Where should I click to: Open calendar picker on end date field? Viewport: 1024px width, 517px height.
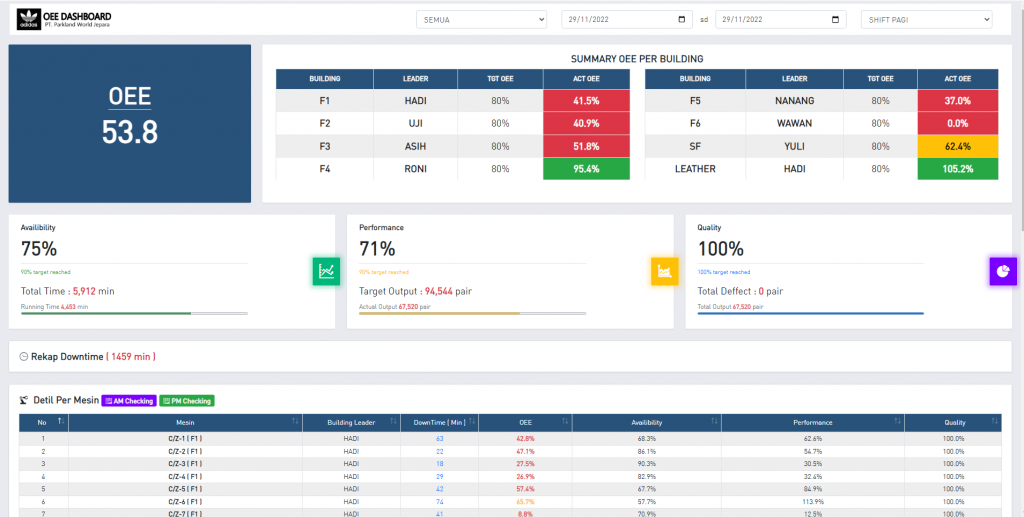835,20
